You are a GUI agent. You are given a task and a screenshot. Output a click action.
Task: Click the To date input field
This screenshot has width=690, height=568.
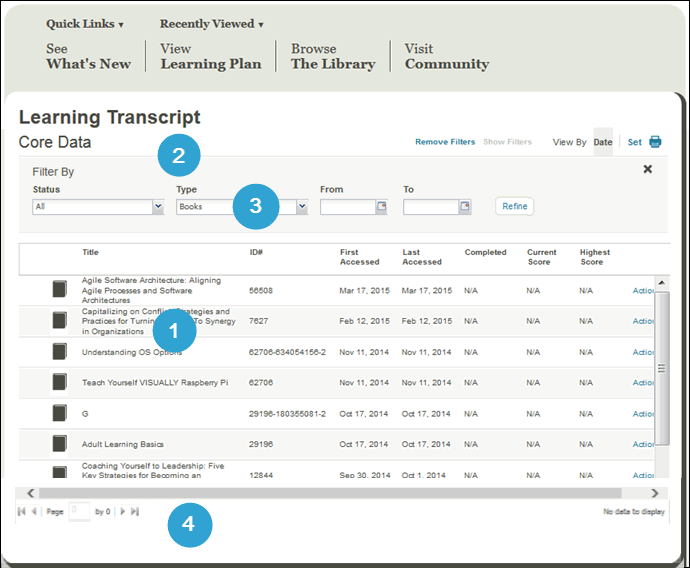coord(431,206)
